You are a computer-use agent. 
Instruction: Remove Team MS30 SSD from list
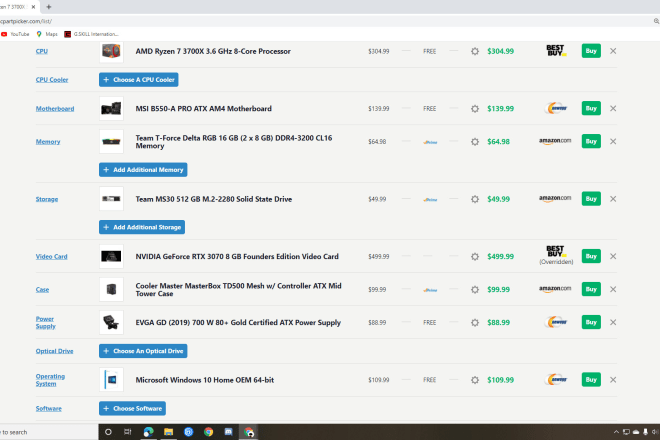pos(613,199)
